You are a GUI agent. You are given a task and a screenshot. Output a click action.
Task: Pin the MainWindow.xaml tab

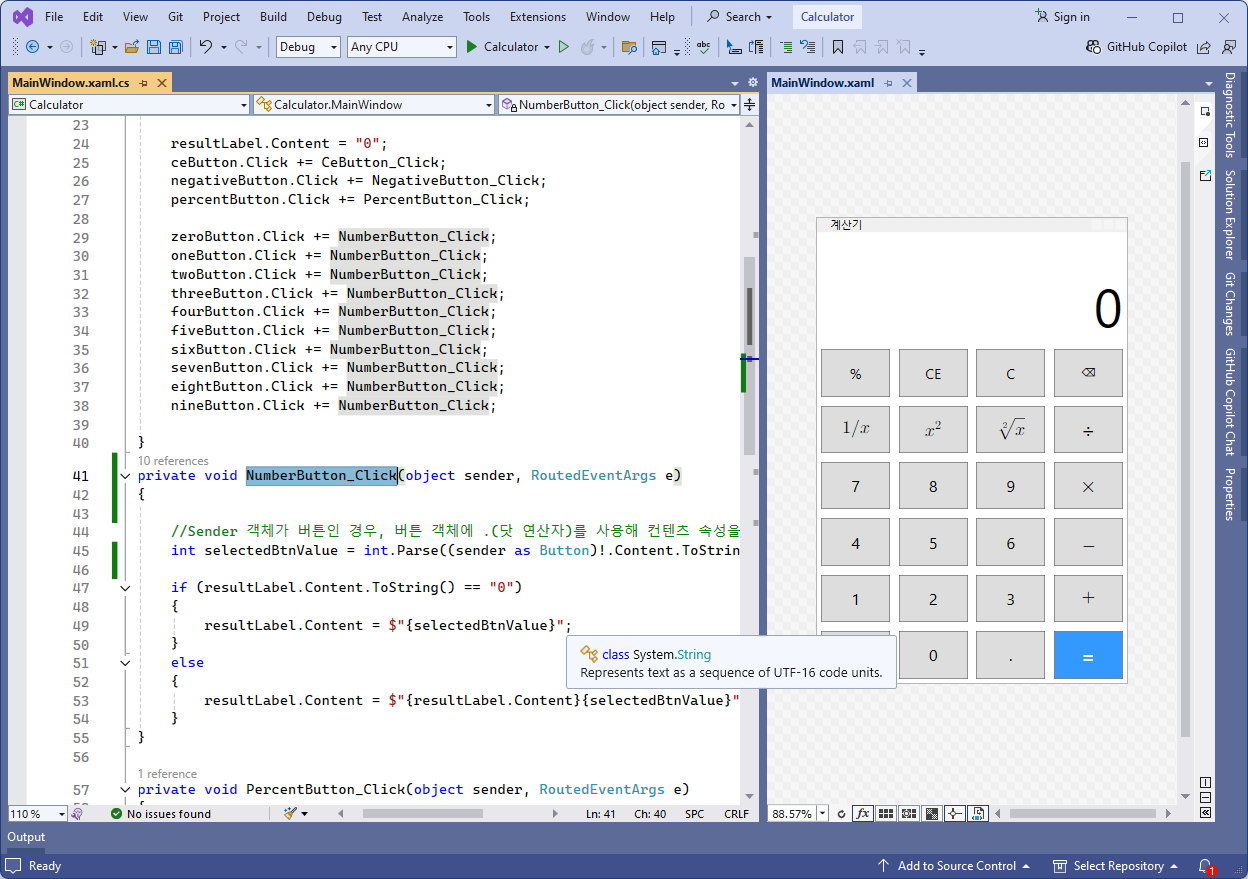[x=889, y=83]
